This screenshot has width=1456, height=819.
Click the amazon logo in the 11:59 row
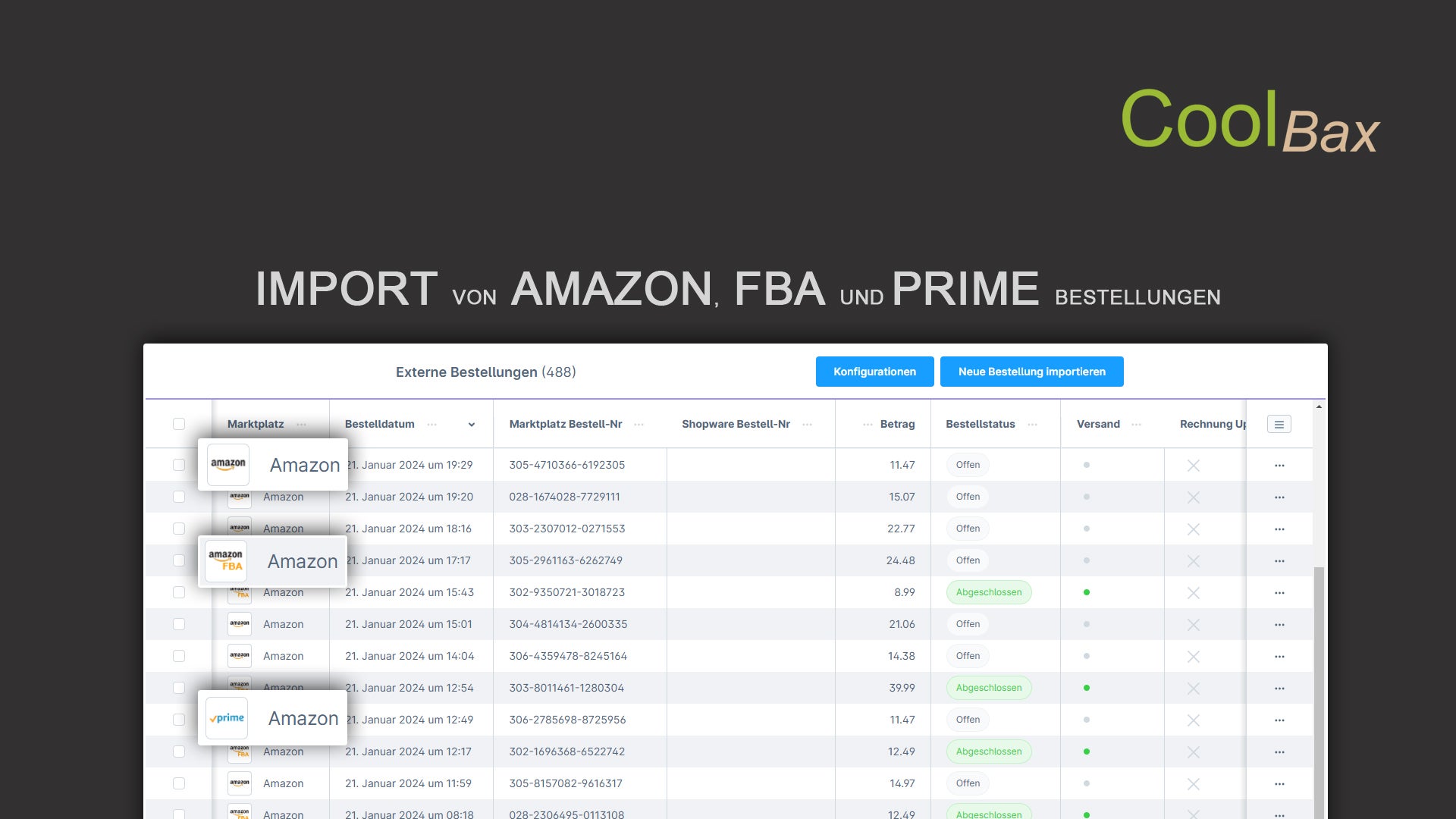click(240, 783)
